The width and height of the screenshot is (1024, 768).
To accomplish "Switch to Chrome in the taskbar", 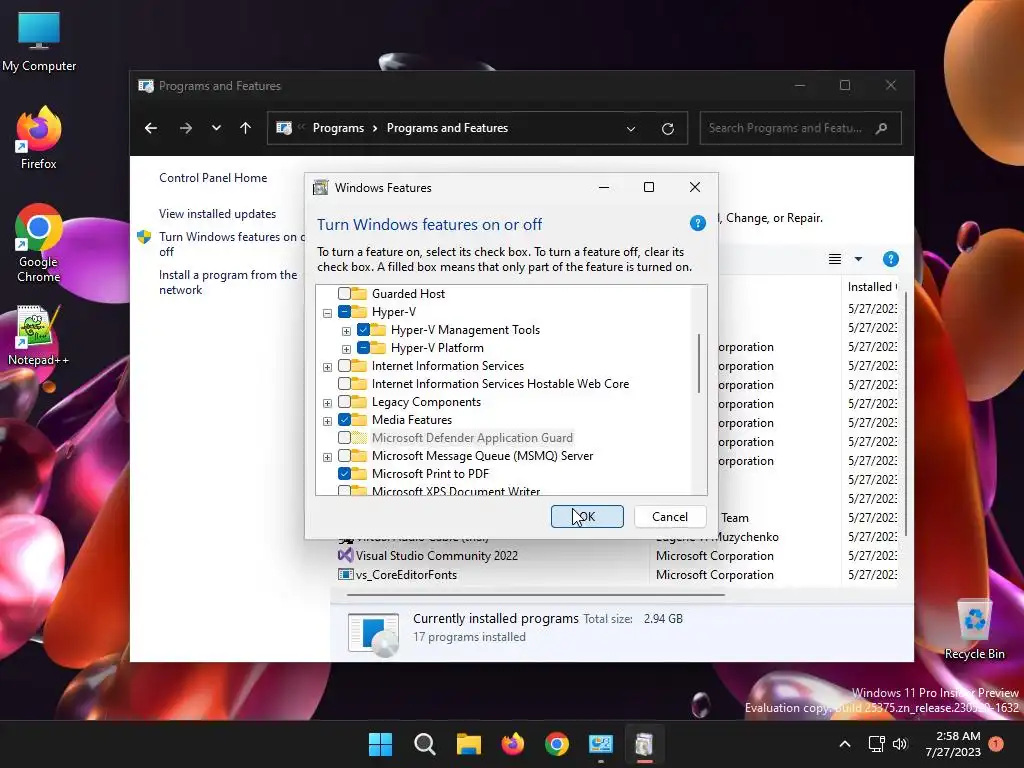I will pyautogui.click(x=556, y=744).
